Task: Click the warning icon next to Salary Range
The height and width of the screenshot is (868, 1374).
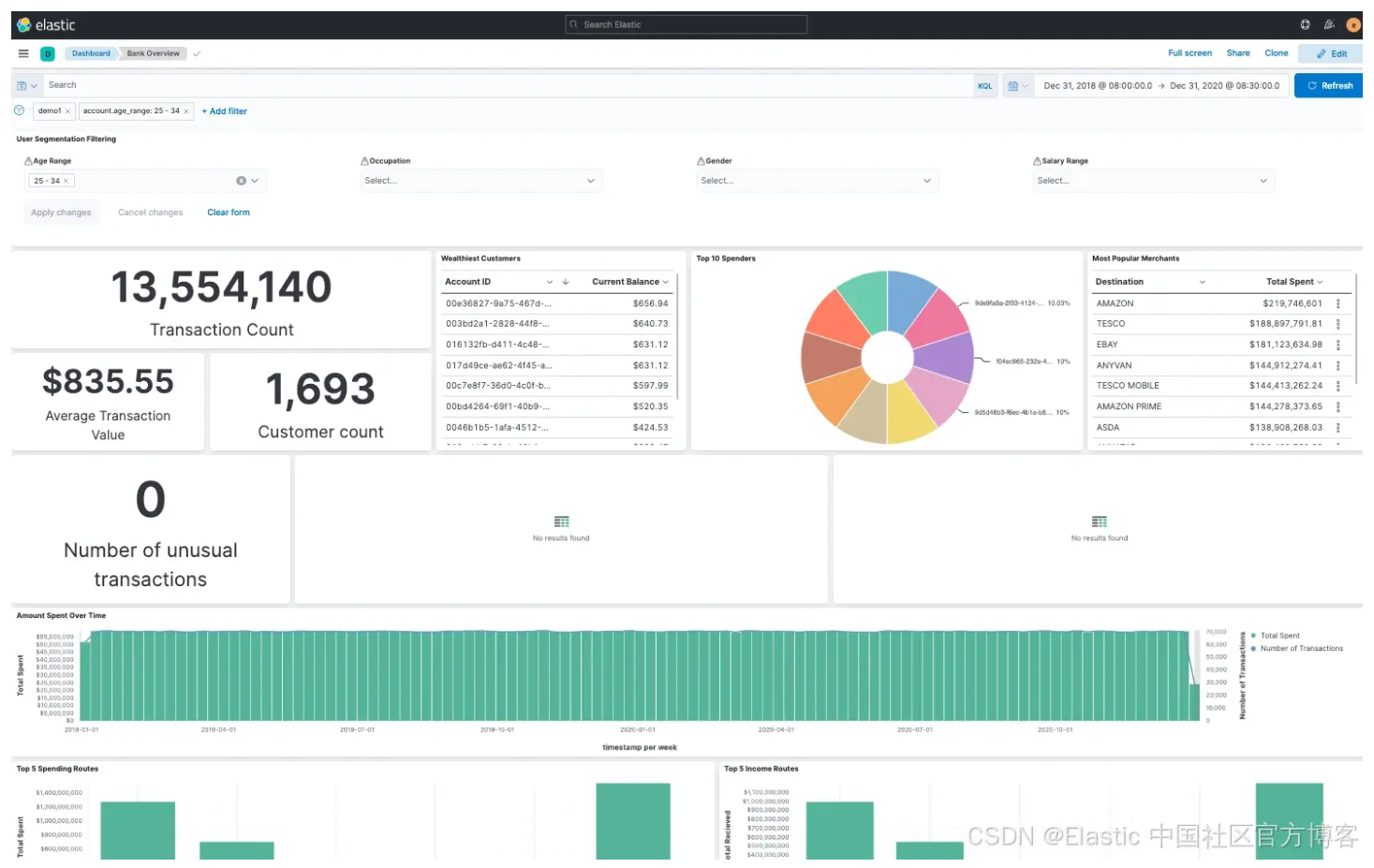Action: tap(1037, 161)
